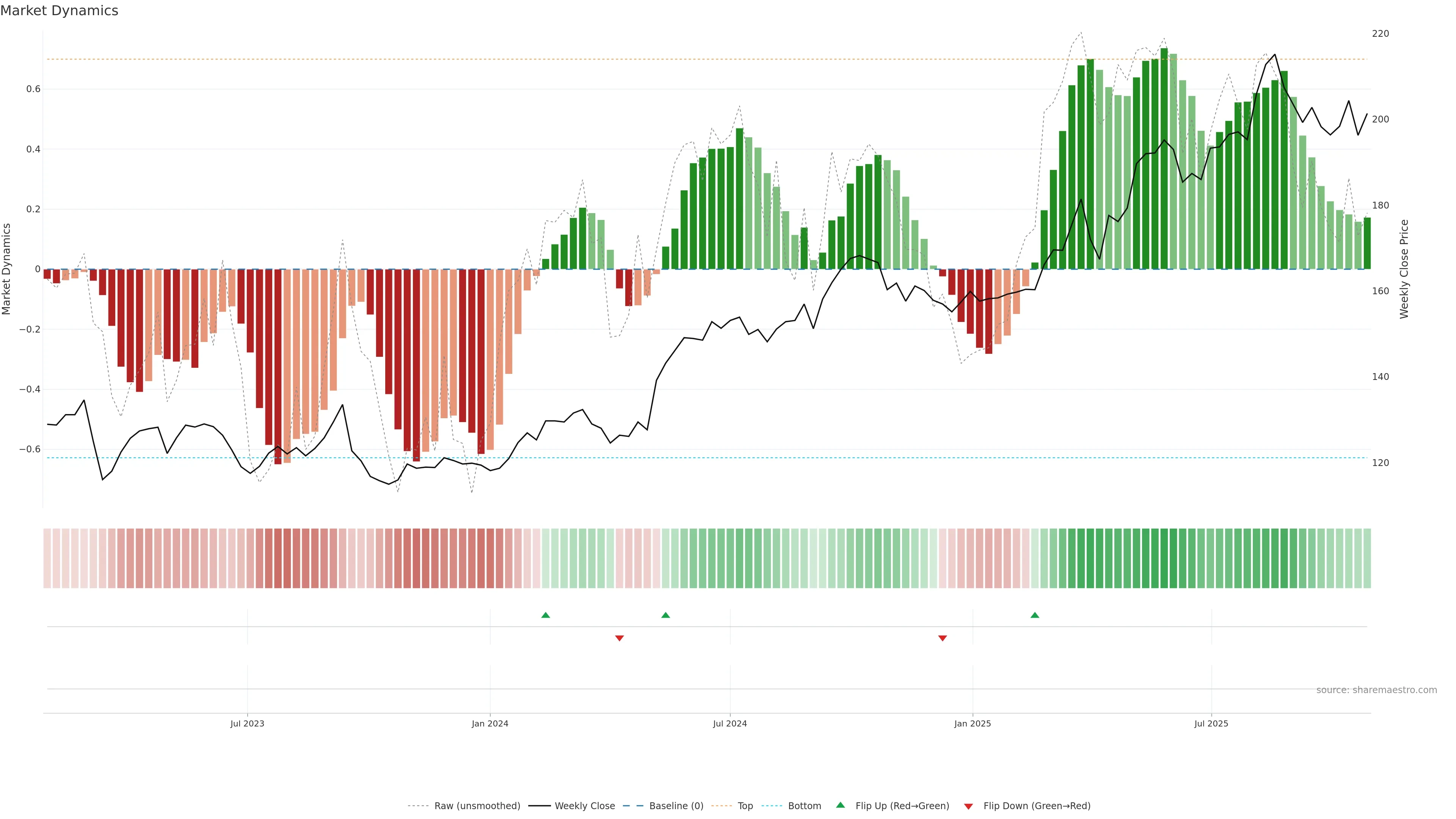Image resolution: width=1456 pixels, height=819 pixels.
Task: Click the green triangle icon in the legend
Action: pyautogui.click(x=841, y=805)
